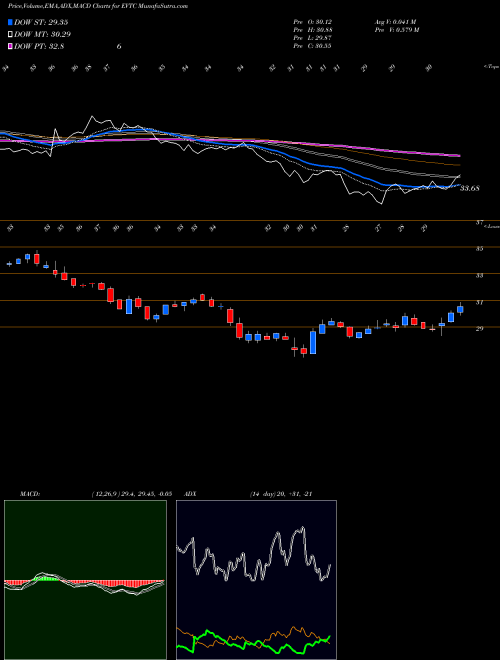The height and width of the screenshot is (660, 500).
Task: Click the 'Avg V: 0.041 M' volume text
Action: tap(395, 21)
